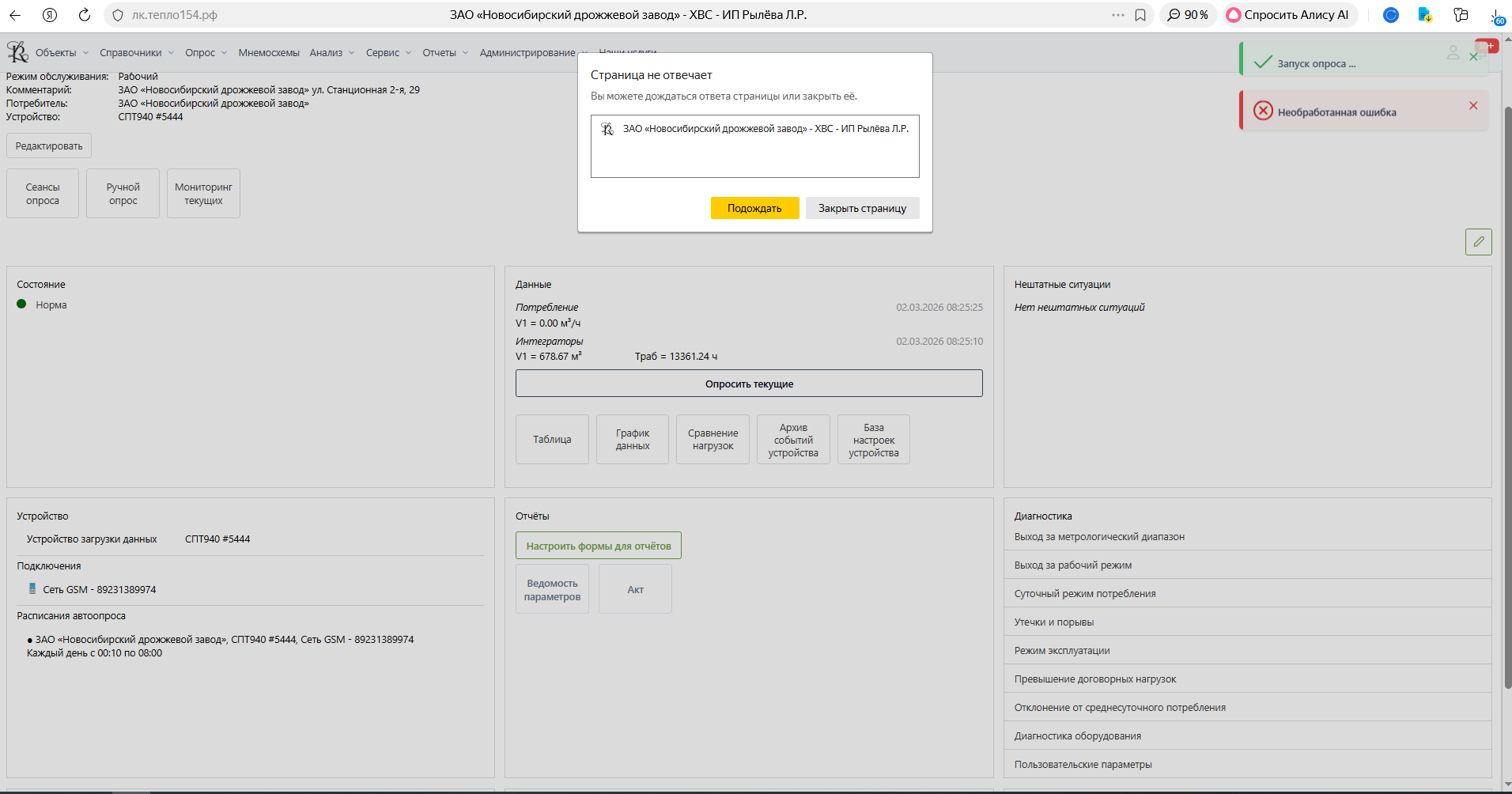The width and height of the screenshot is (1512, 794).
Task: Select 'Утечки и порывы' diagnostics row
Action: coord(1054,622)
